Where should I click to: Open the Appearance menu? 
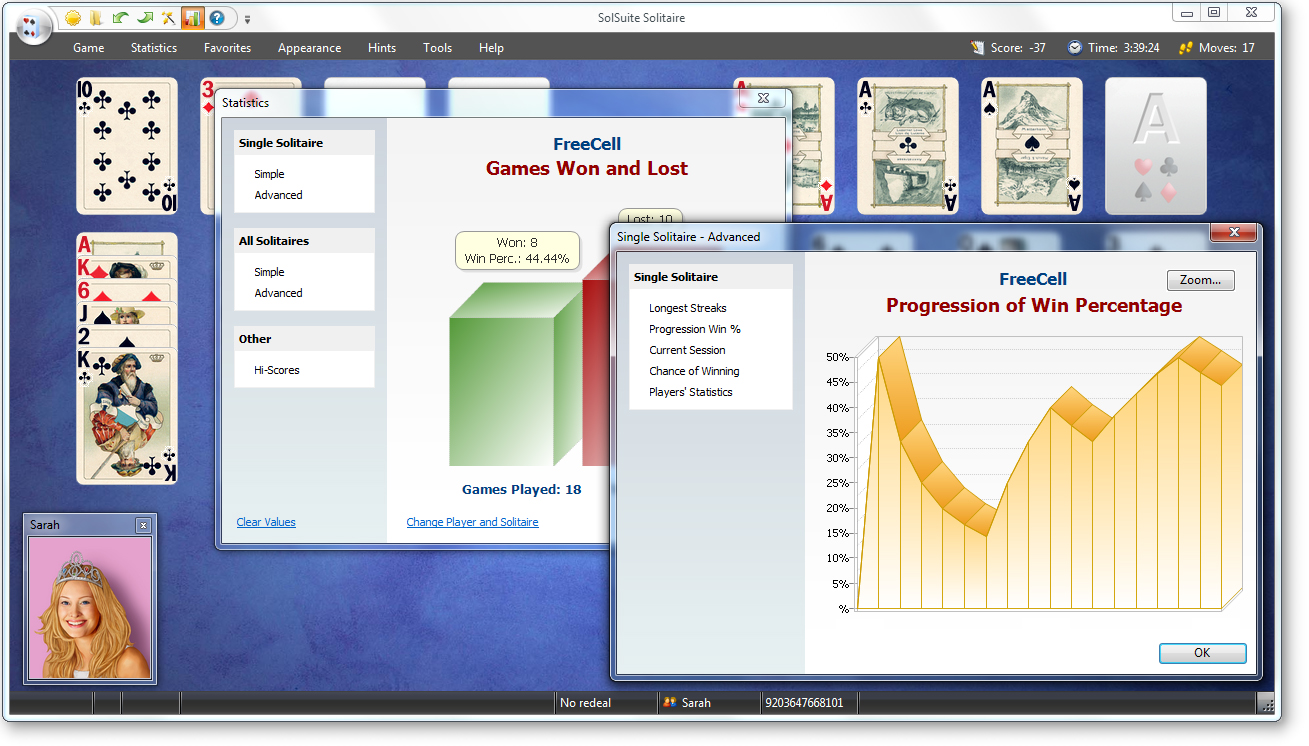(x=309, y=47)
